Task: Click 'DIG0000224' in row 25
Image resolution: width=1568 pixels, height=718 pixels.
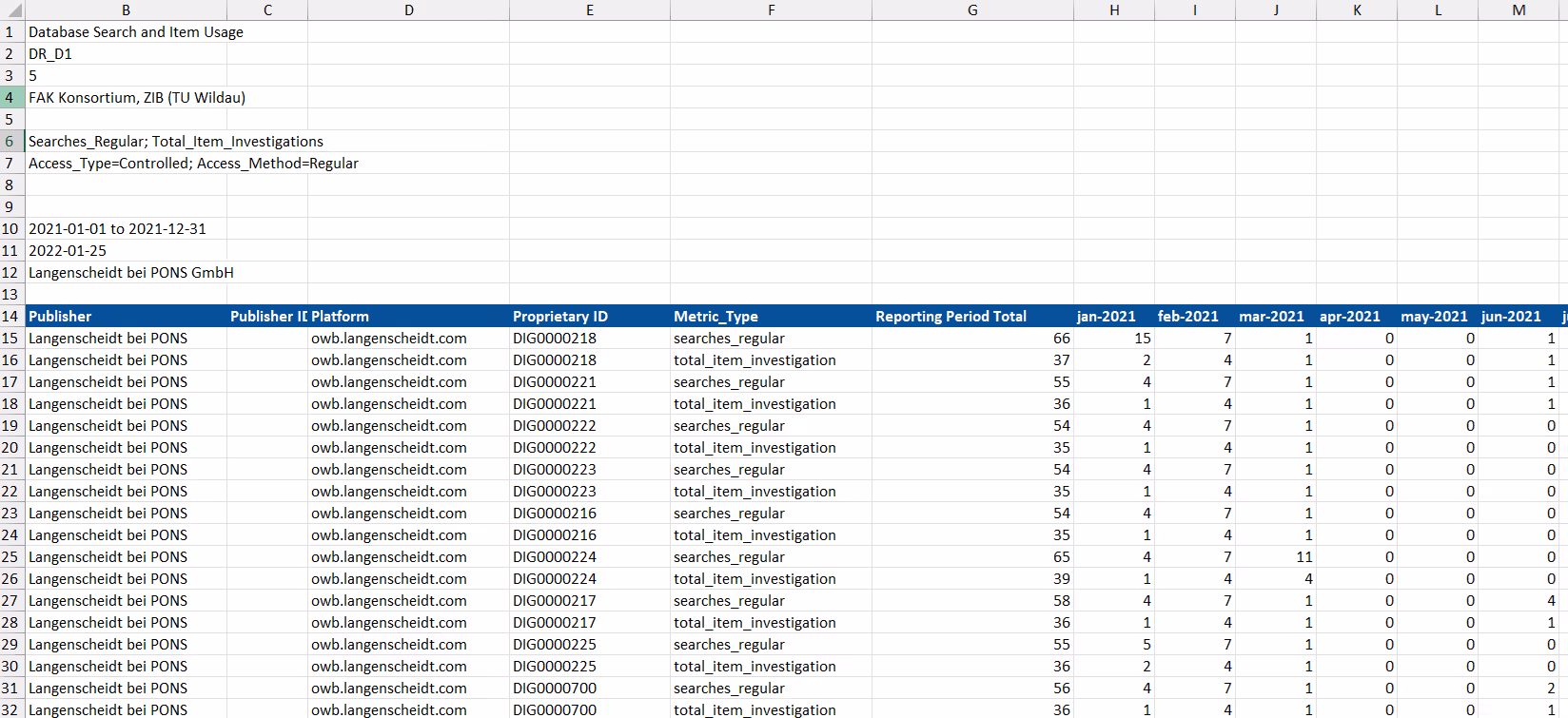Action: click(x=590, y=557)
